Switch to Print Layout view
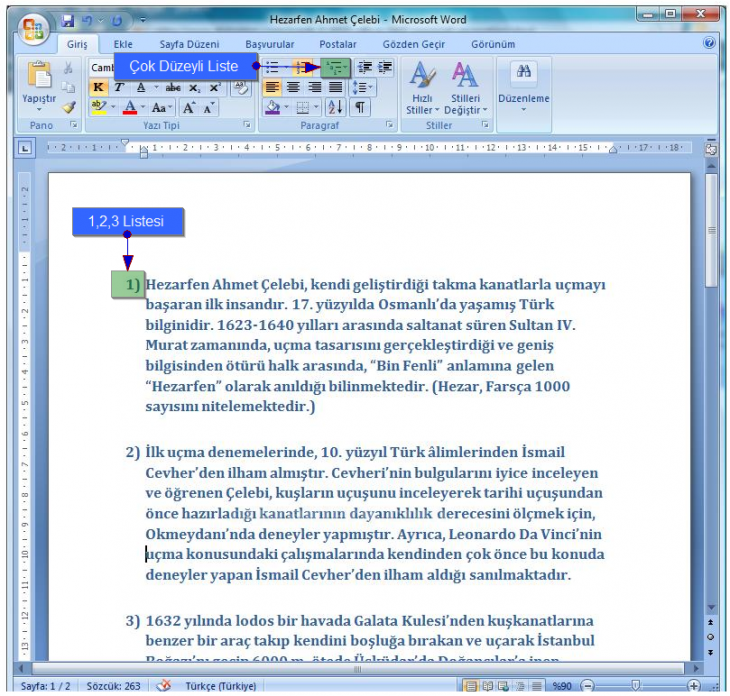 click(x=471, y=686)
